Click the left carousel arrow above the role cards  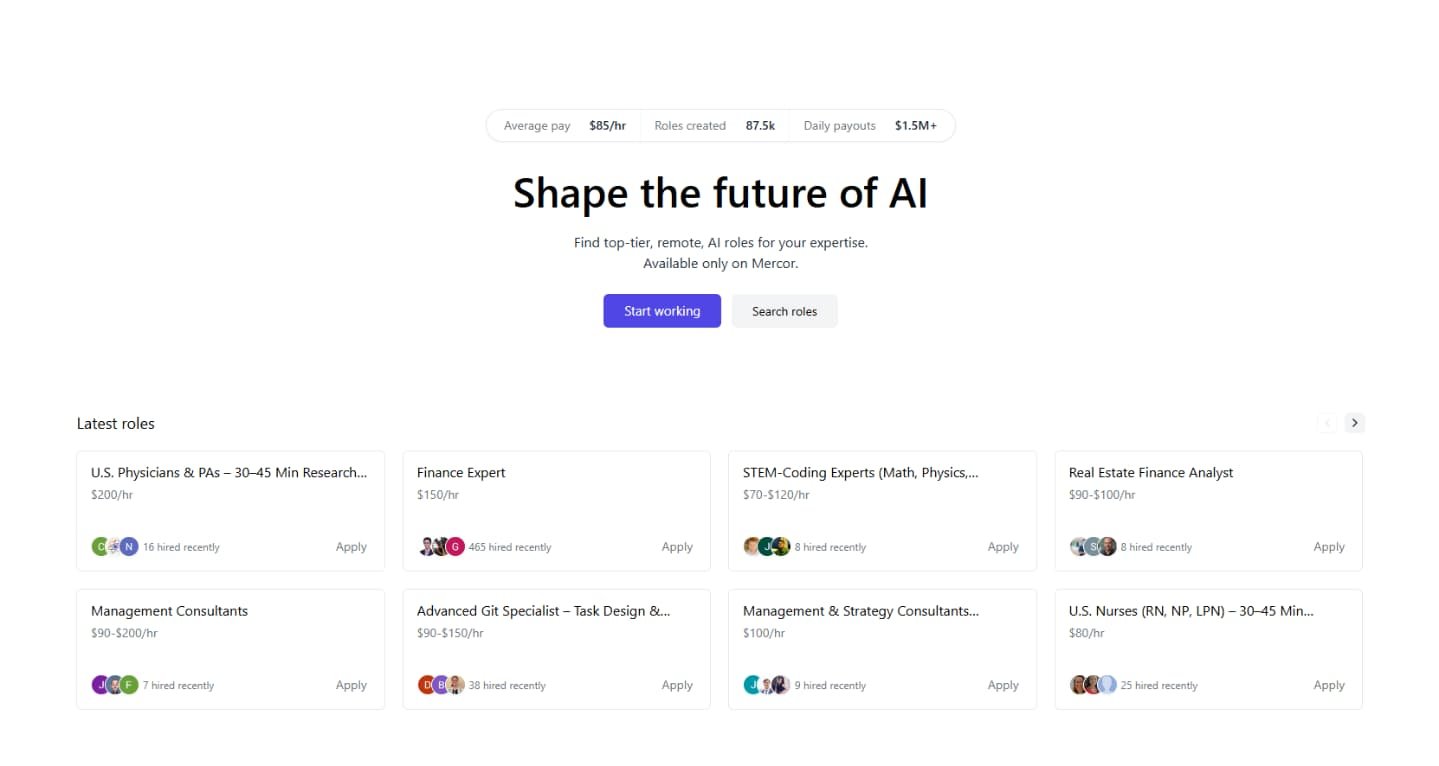click(1326, 422)
